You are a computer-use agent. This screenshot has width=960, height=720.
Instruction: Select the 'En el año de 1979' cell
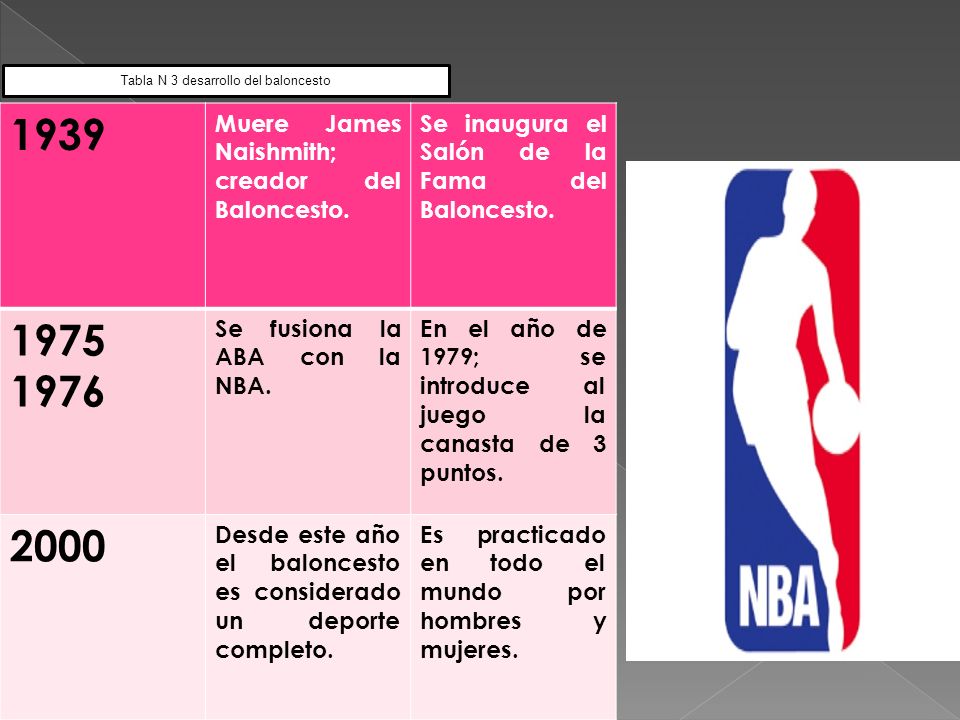pyautogui.click(x=513, y=411)
